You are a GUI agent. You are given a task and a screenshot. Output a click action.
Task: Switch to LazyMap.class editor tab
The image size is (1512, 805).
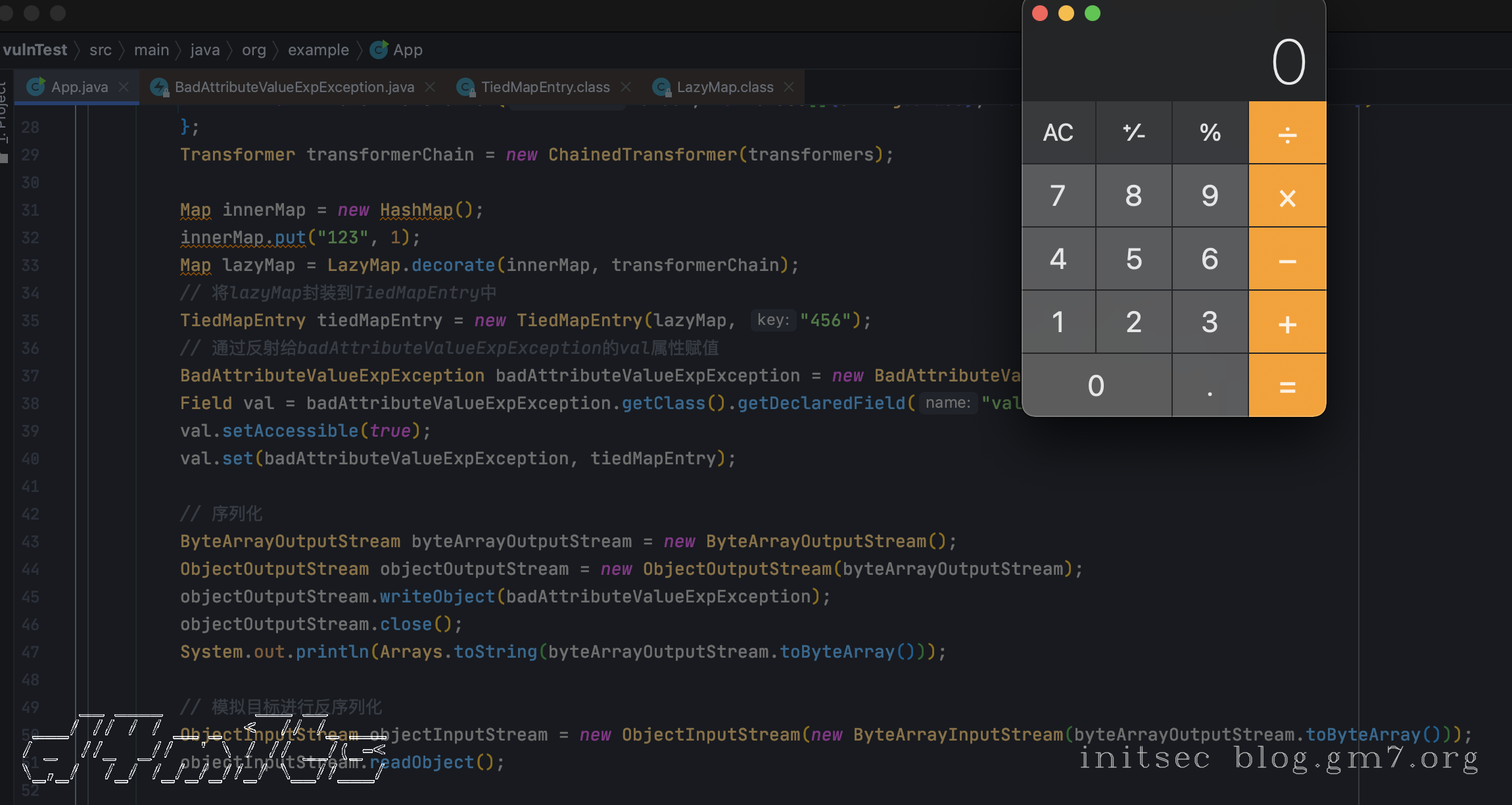724,87
